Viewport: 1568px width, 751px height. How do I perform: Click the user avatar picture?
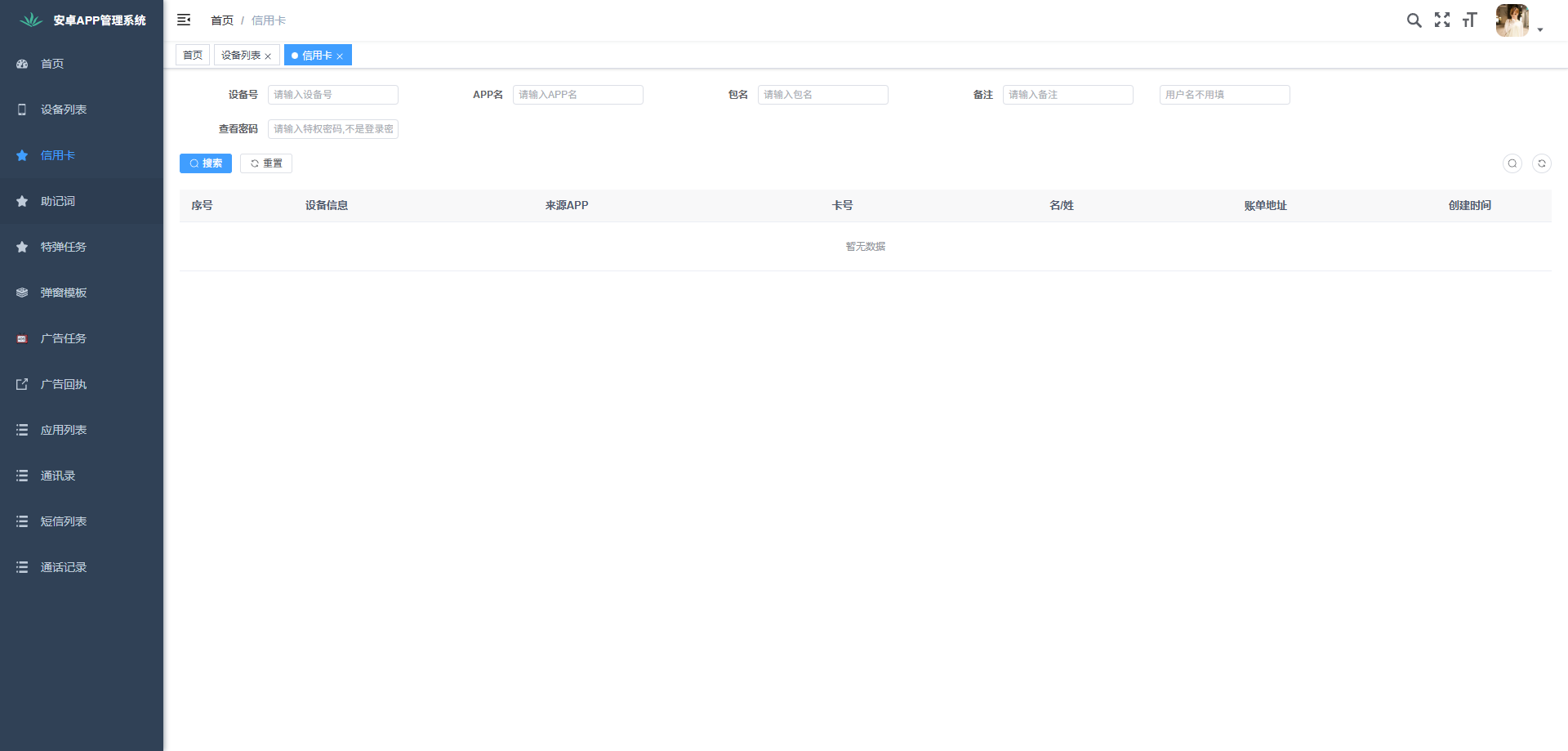(x=1512, y=20)
